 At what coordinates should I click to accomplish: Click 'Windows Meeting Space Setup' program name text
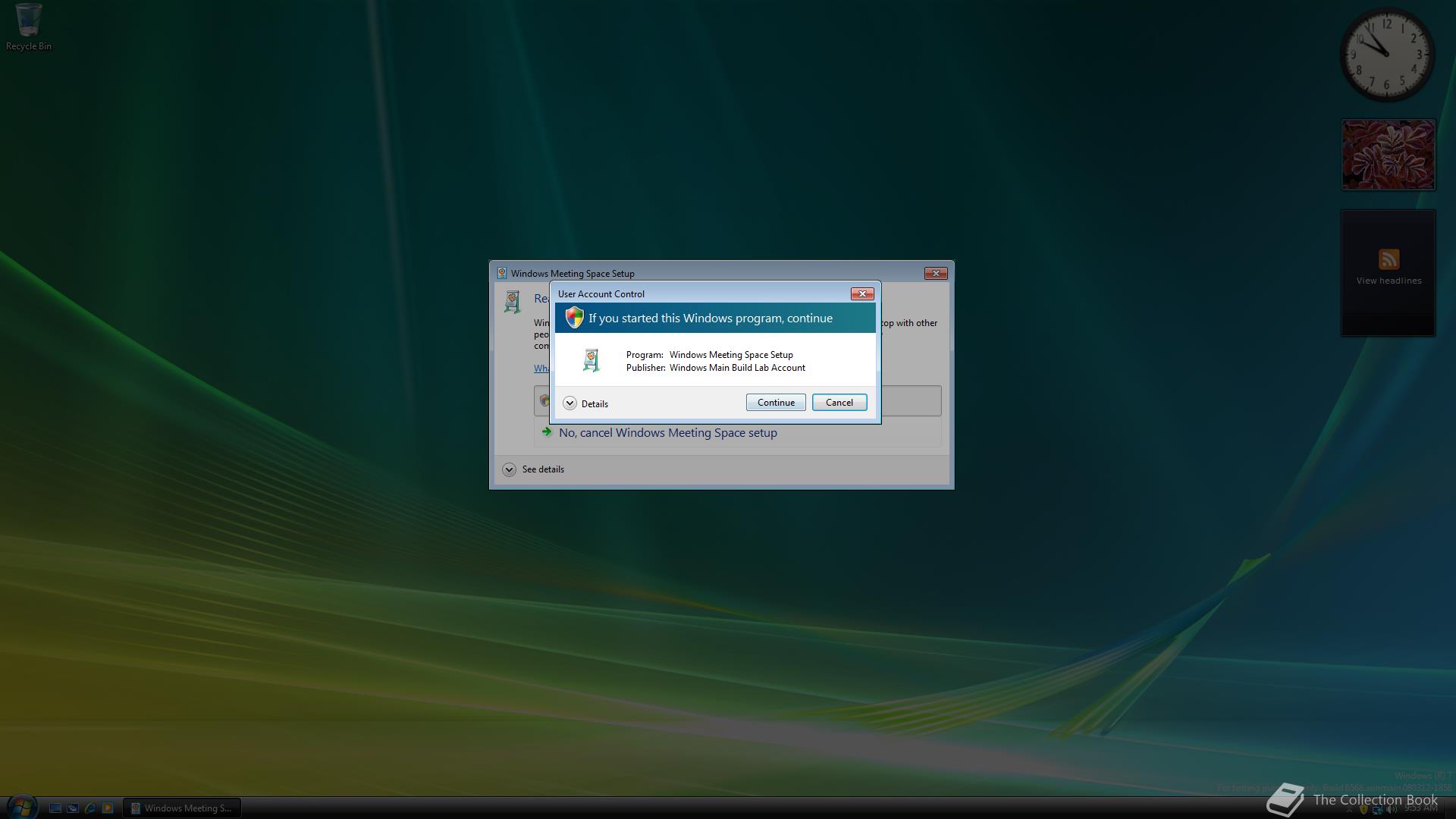731,355
